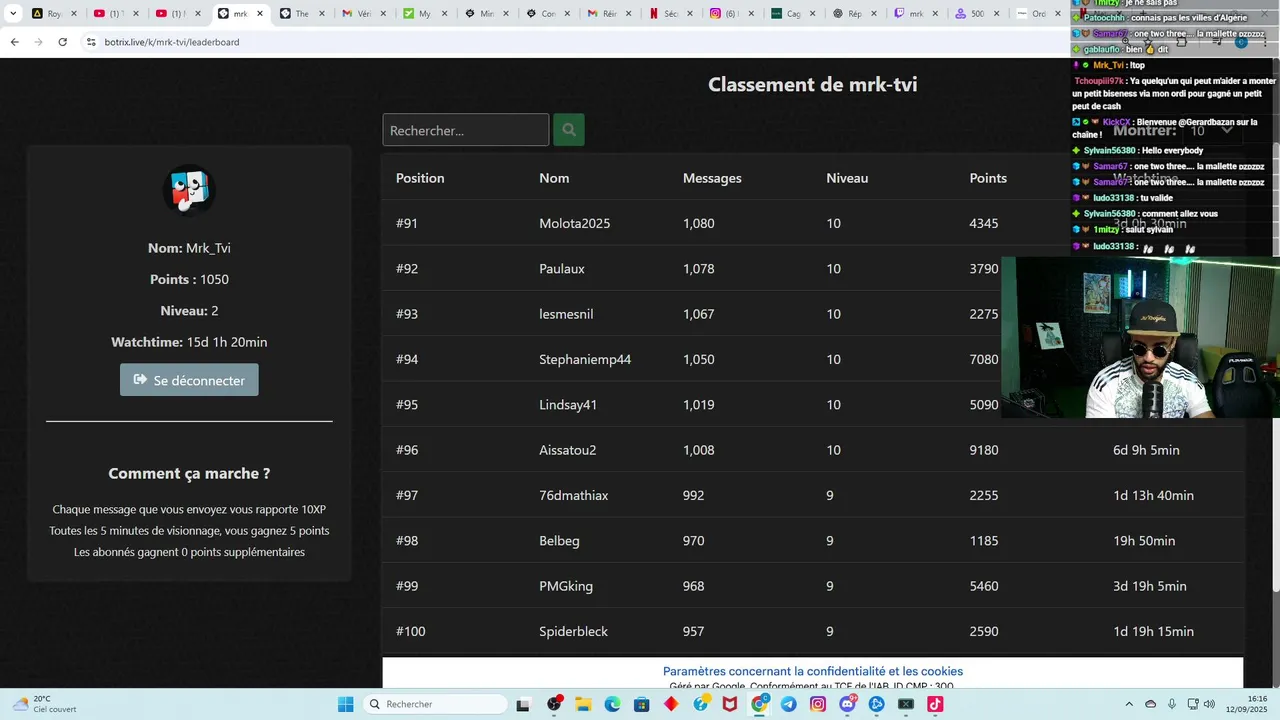Screen dimensions: 1280x720
Task: Click the red diamond taskbar app
Action: coord(671,704)
